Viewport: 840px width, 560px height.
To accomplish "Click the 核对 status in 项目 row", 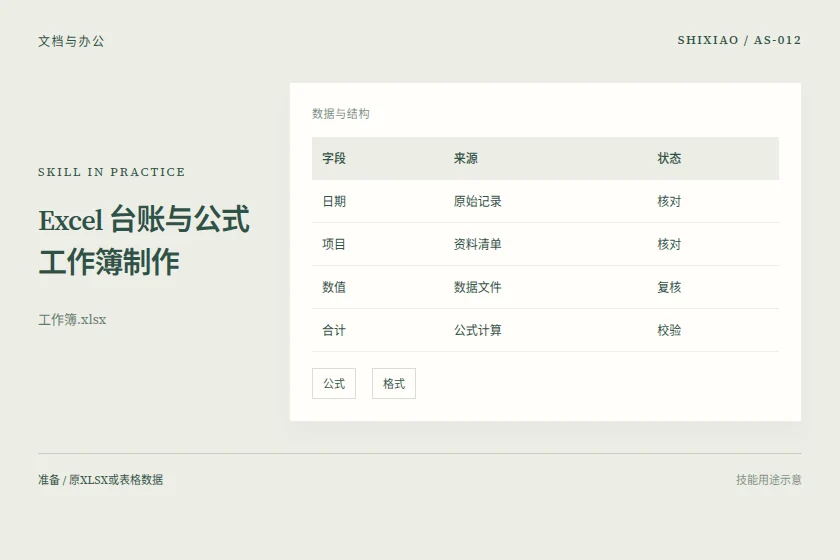I will [669, 244].
